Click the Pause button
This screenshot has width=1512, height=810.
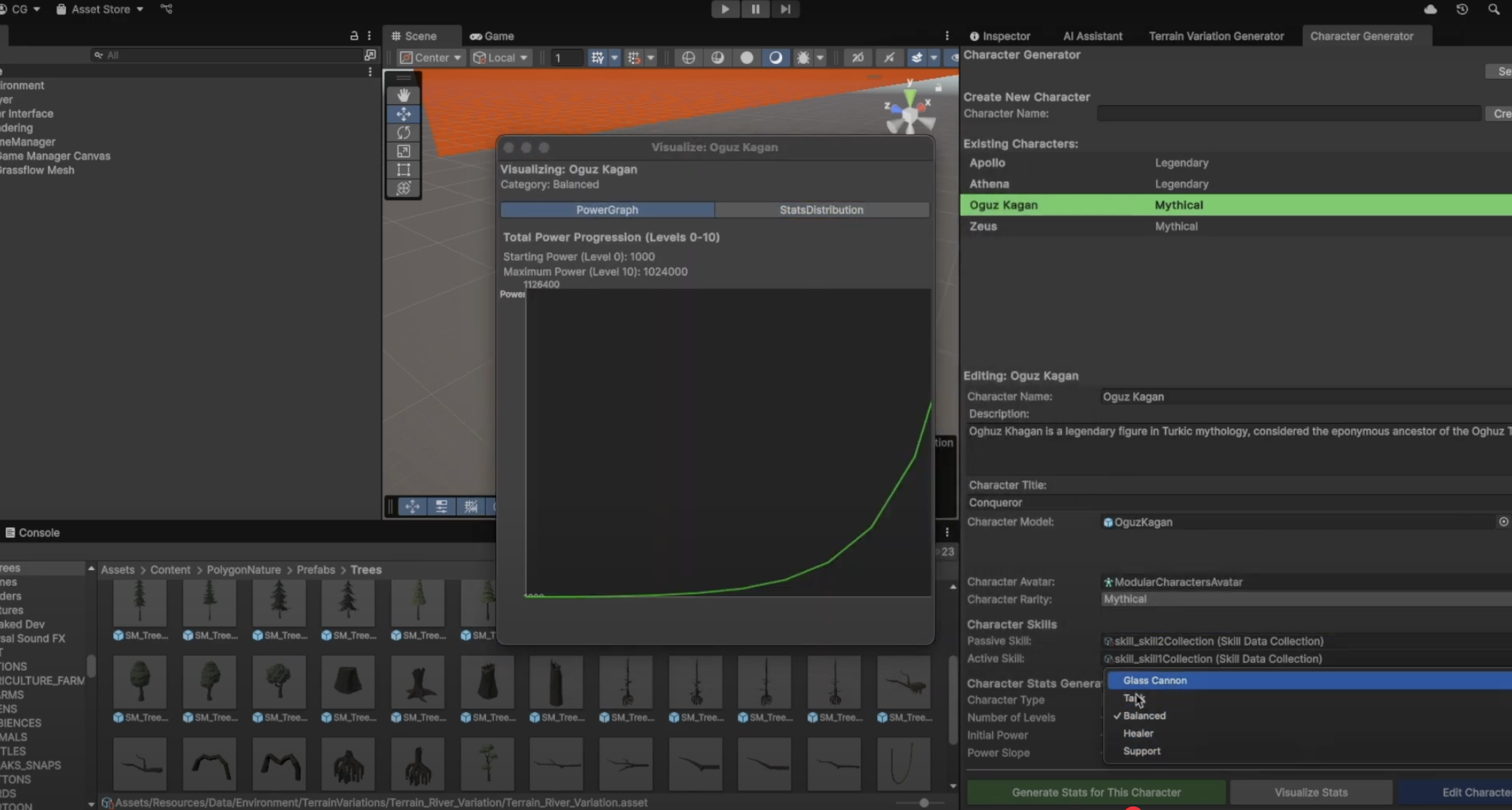tap(755, 9)
